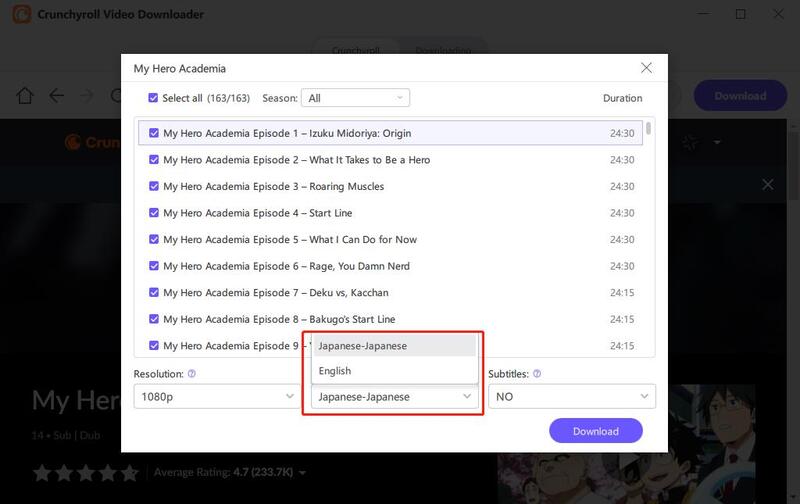Uncheck Episode 7 – Deku vs. Kacchan

(x=154, y=292)
